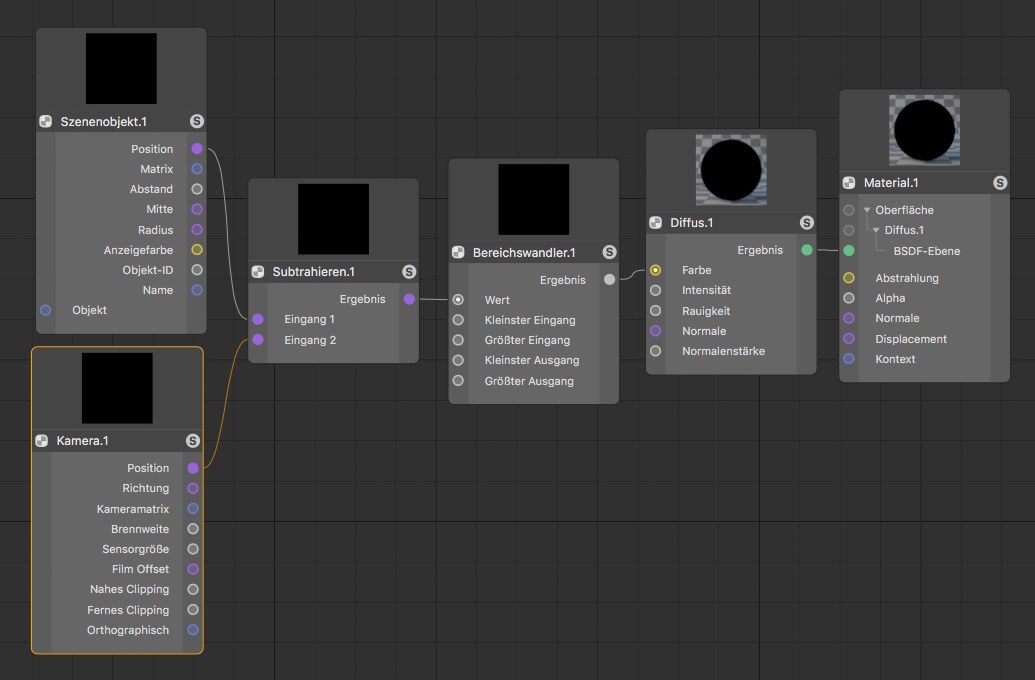Click the black Bereichswandler.1 preview thumbnail

pyautogui.click(x=533, y=199)
